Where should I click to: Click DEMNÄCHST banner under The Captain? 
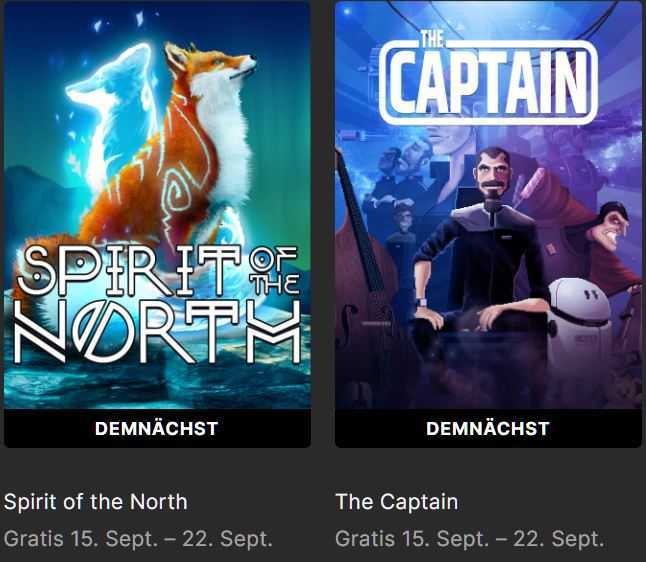(488, 429)
